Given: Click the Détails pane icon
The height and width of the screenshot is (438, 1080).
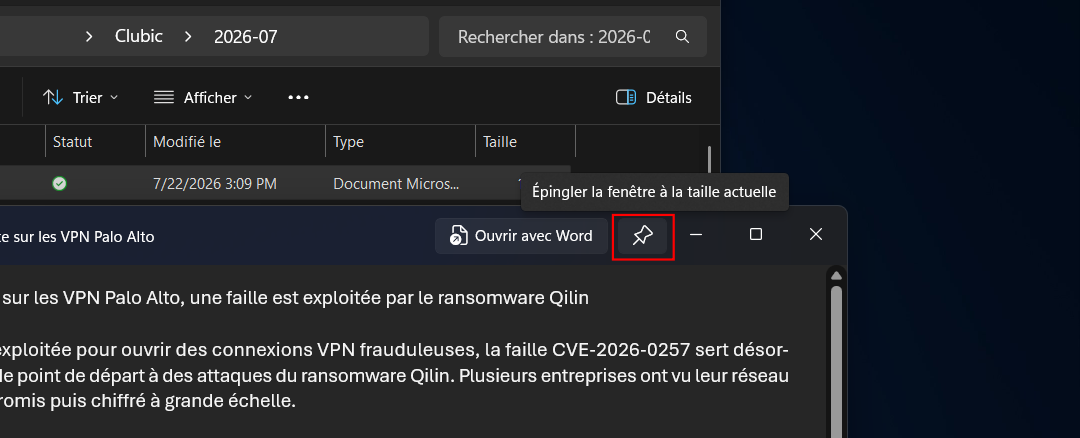Looking at the screenshot, I should 625,98.
